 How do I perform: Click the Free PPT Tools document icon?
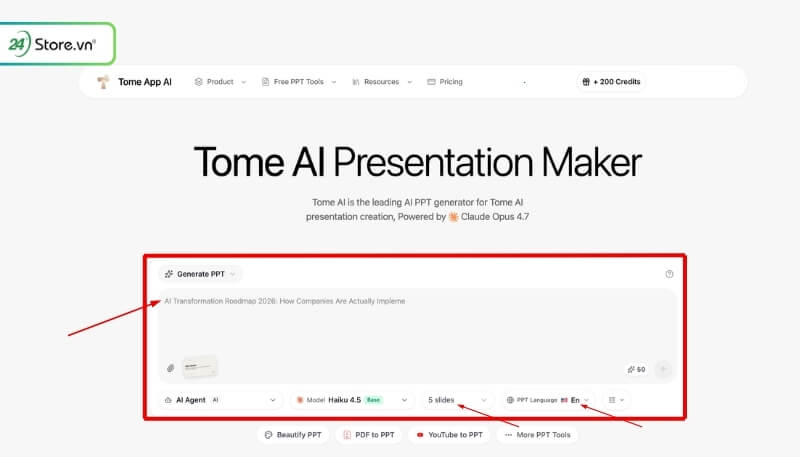pos(265,82)
